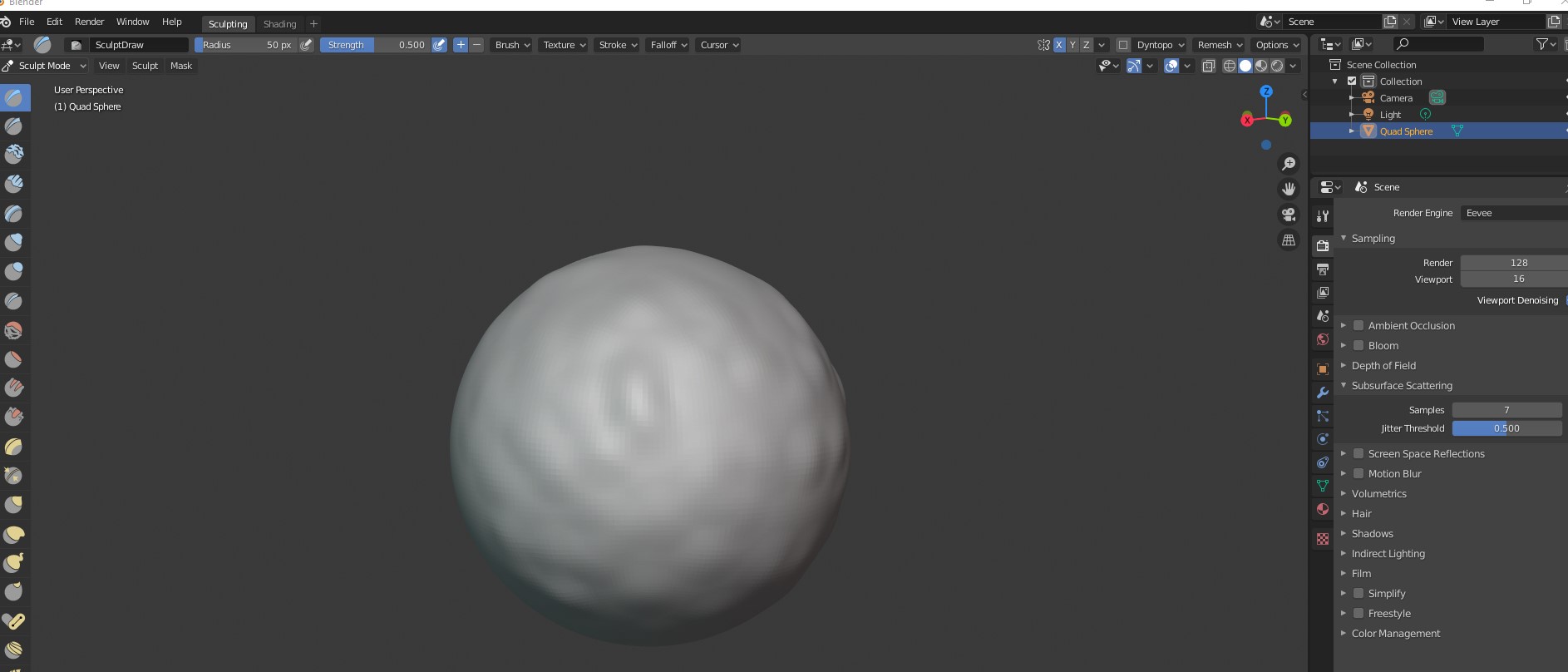
Task: Open the Modifier properties wrench tab
Action: click(x=1322, y=393)
